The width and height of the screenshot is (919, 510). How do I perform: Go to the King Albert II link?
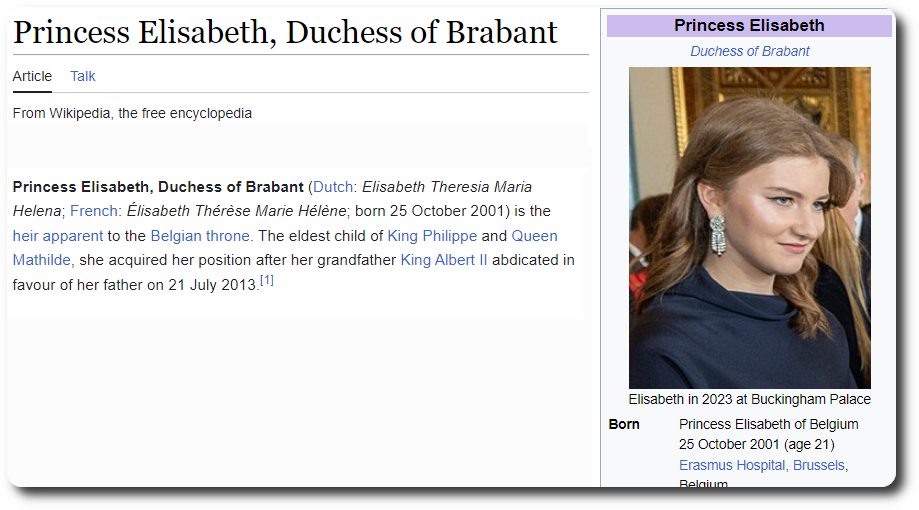pos(444,260)
